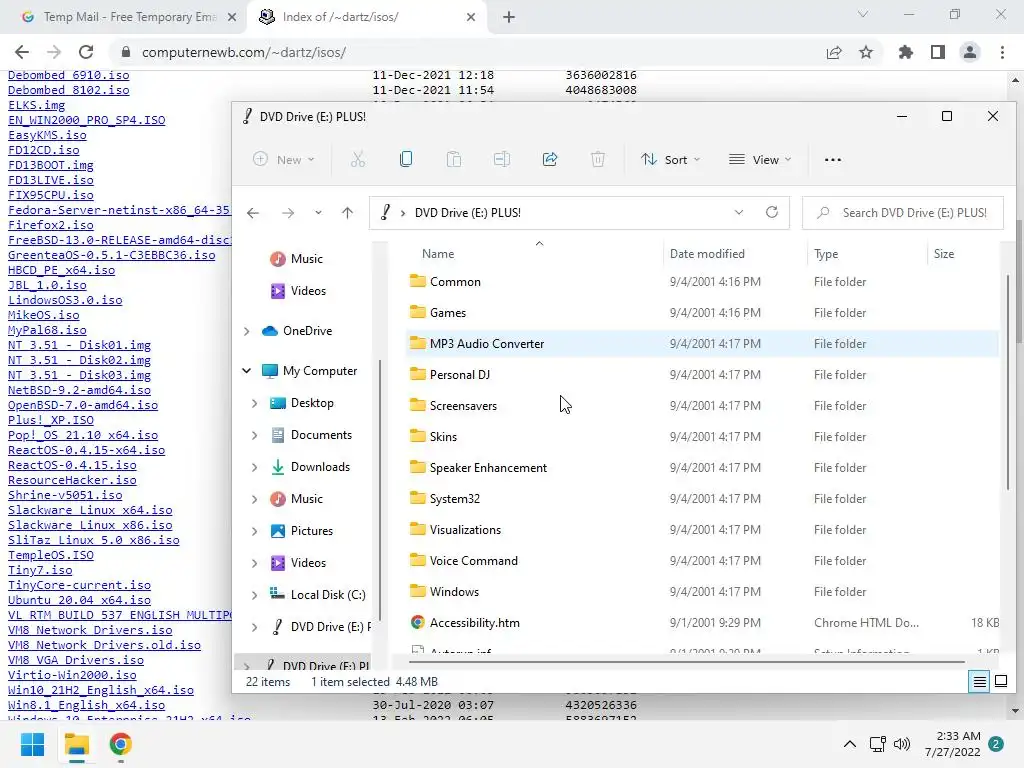Image resolution: width=1024 pixels, height=768 pixels.
Task: Click ReactOS-0.4.15.iso link in browser
Action: pyautogui.click(x=72, y=465)
